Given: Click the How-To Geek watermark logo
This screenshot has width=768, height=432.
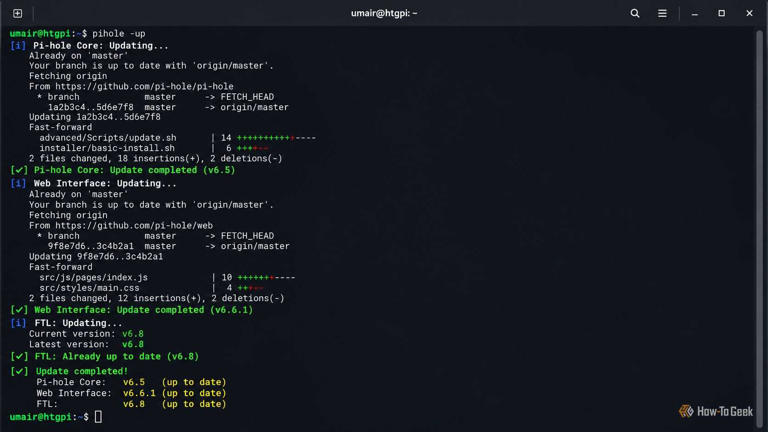Looking at the screenshot, I should tap(716, 411).
